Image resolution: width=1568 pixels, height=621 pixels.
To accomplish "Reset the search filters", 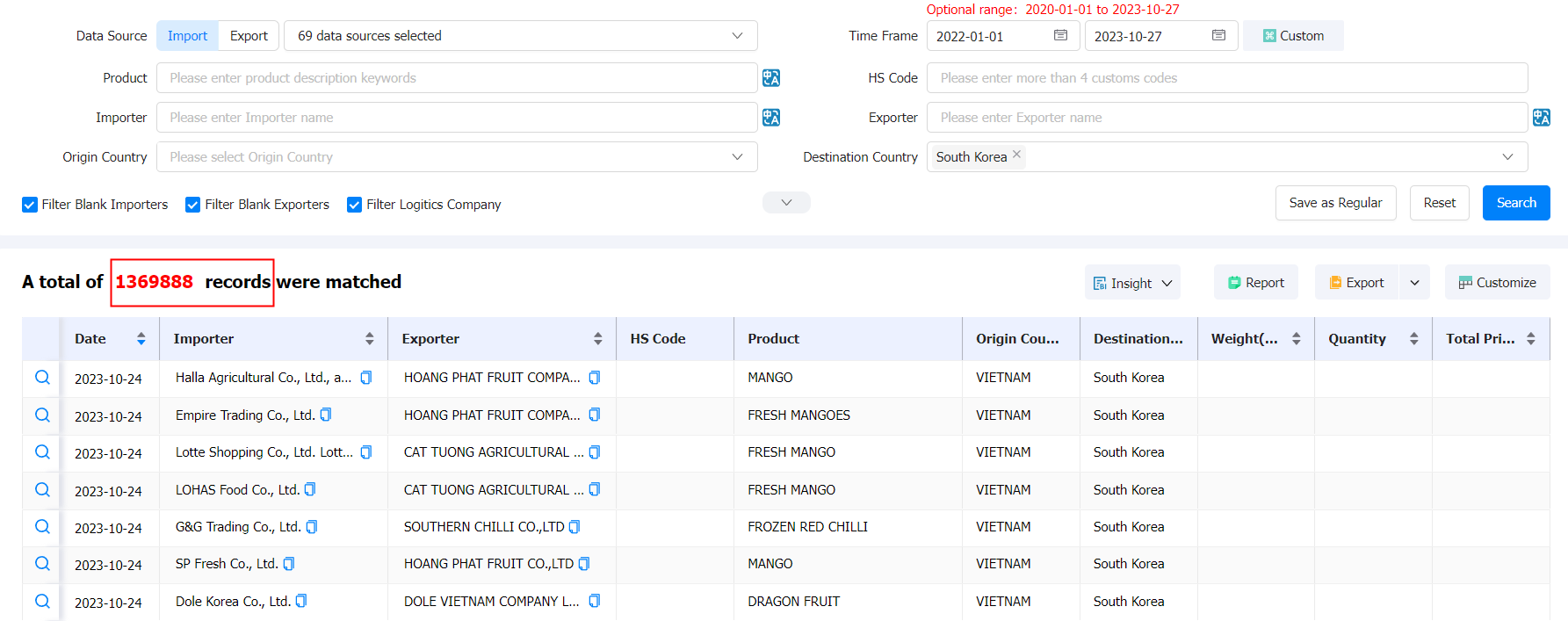I will click(x=1439, y=203).
